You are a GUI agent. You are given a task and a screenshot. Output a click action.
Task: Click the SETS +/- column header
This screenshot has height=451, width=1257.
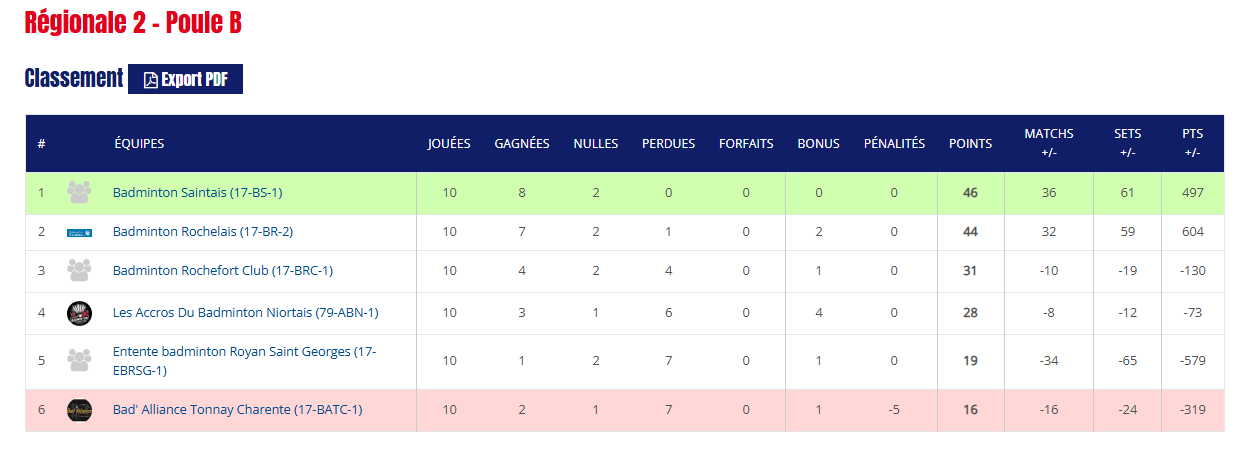pyautogui.click(x=1127, y=143)
